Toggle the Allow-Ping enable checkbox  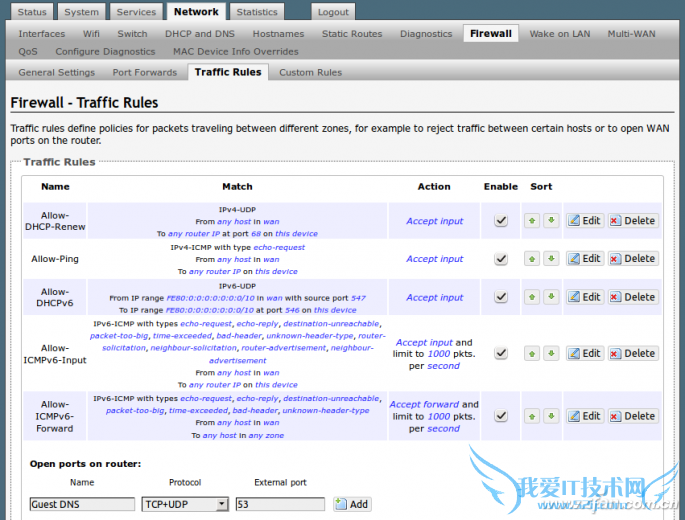501,258
